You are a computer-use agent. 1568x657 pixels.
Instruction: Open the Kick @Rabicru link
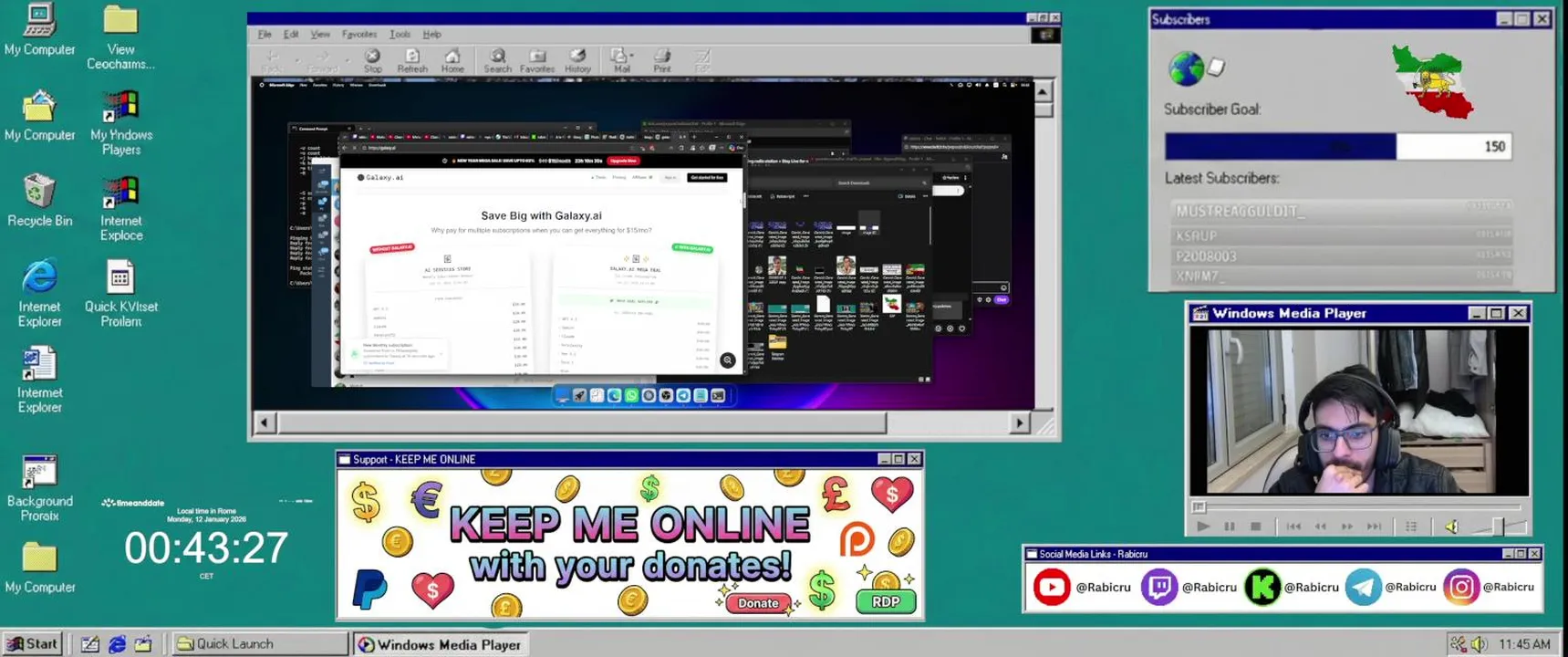click(1292, 587)
